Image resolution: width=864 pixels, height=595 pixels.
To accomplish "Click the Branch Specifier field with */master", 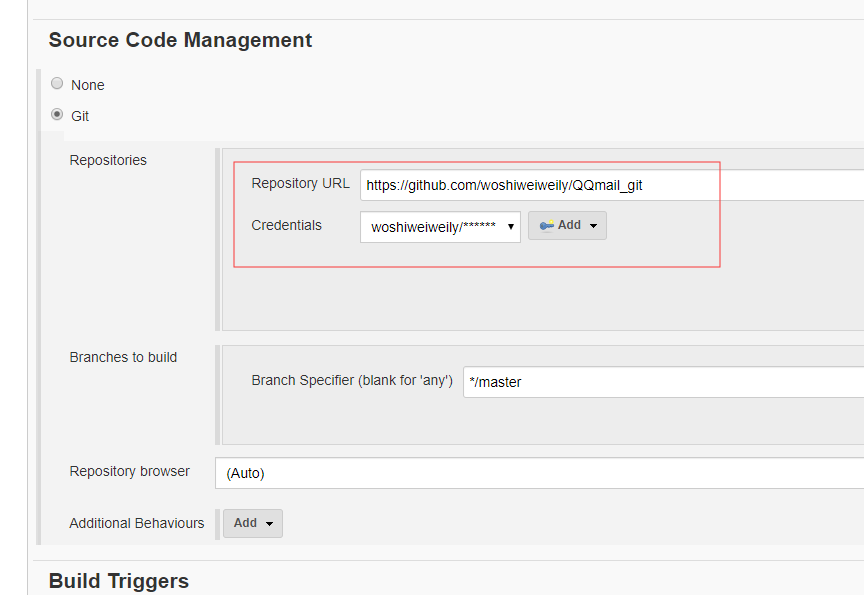I will click(663, 382).
